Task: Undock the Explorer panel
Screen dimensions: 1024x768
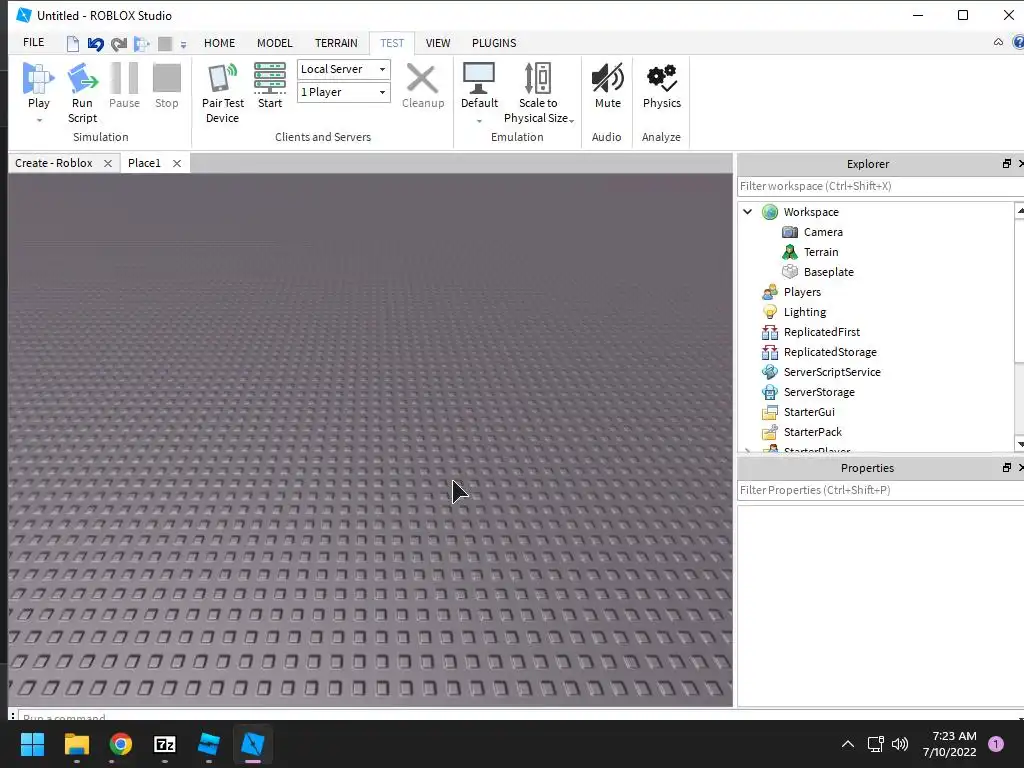Action: [1006, 164]
